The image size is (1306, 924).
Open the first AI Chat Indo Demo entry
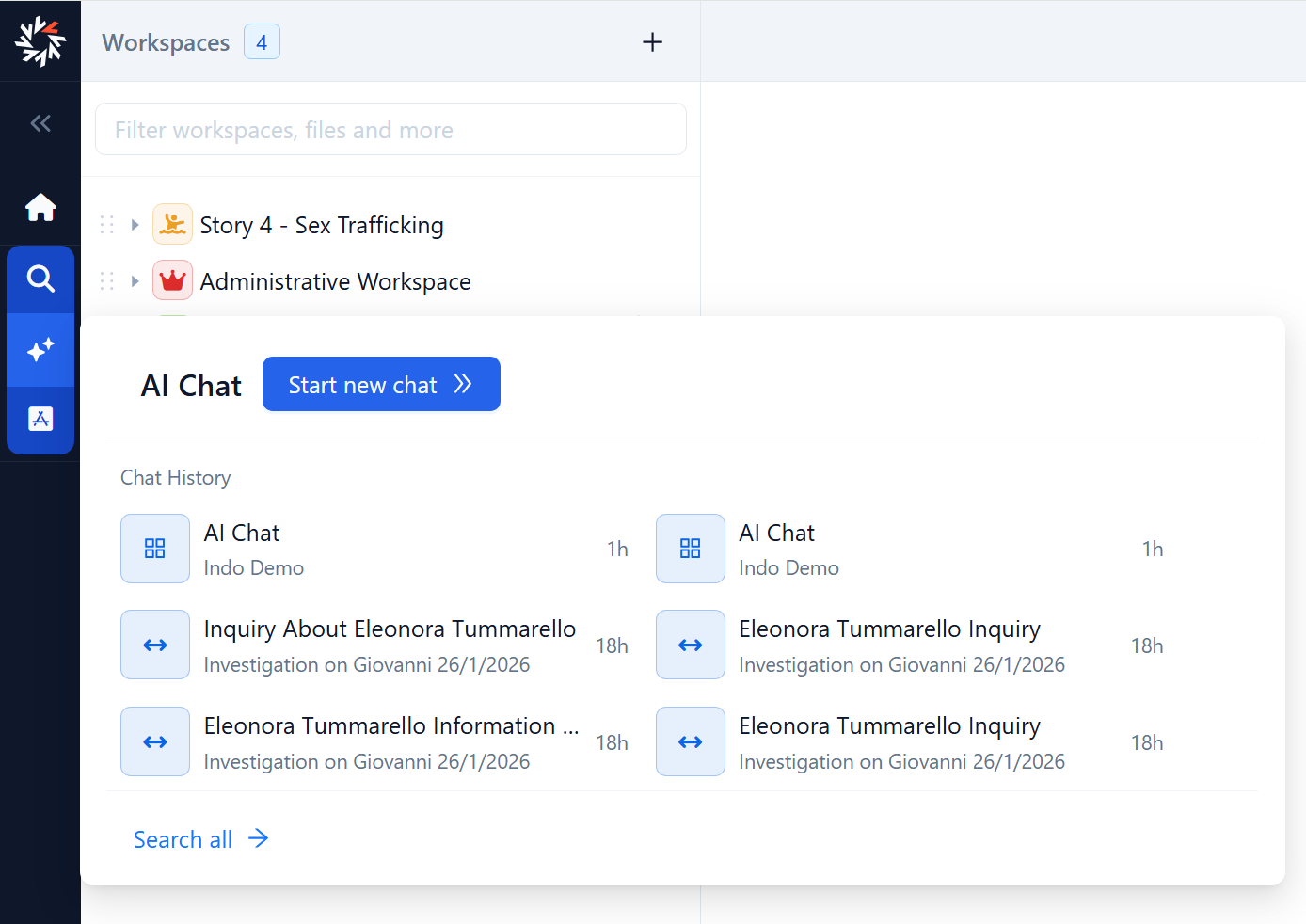pos(242,534)
